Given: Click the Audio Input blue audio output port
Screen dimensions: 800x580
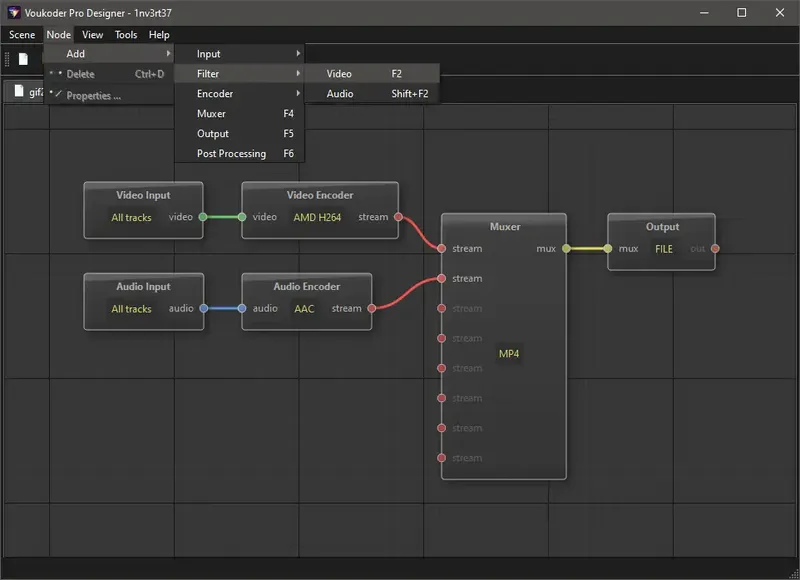Looking at the screenshot, I should [x=204, y=308].
